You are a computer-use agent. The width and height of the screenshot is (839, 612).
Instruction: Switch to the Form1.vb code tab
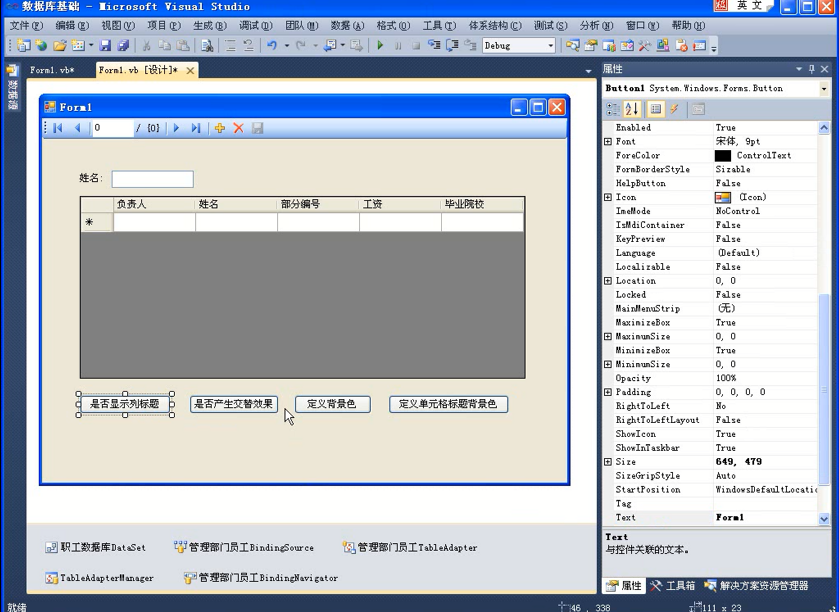(x=52, y=70)
